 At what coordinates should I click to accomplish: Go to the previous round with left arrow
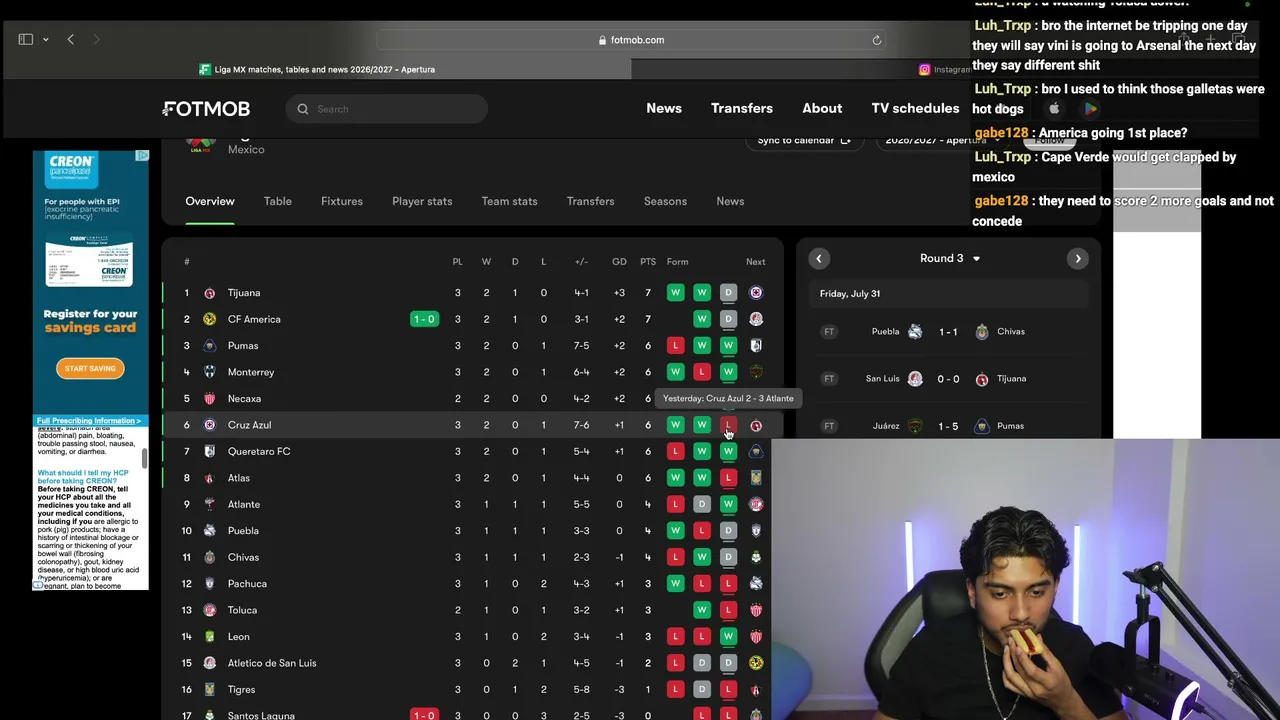click(x=819, y=259)
